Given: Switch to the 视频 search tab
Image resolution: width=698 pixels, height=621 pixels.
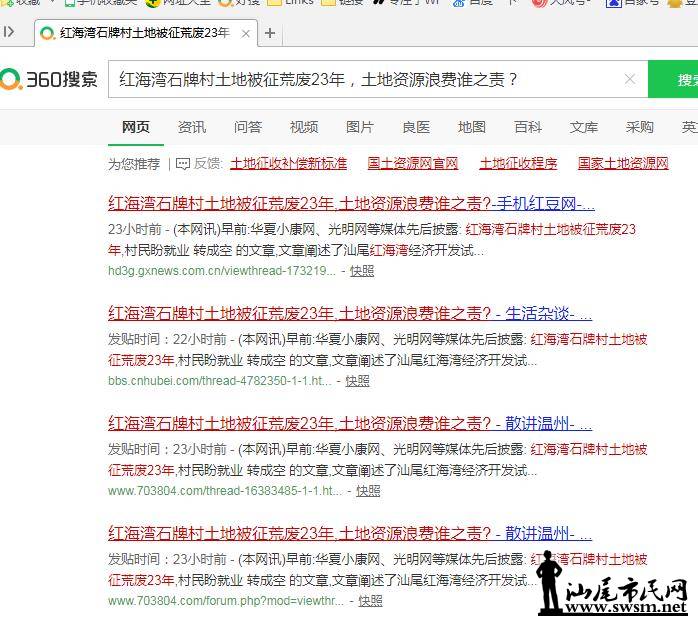Looking at the screenshot, I should [x=304, y=127].
